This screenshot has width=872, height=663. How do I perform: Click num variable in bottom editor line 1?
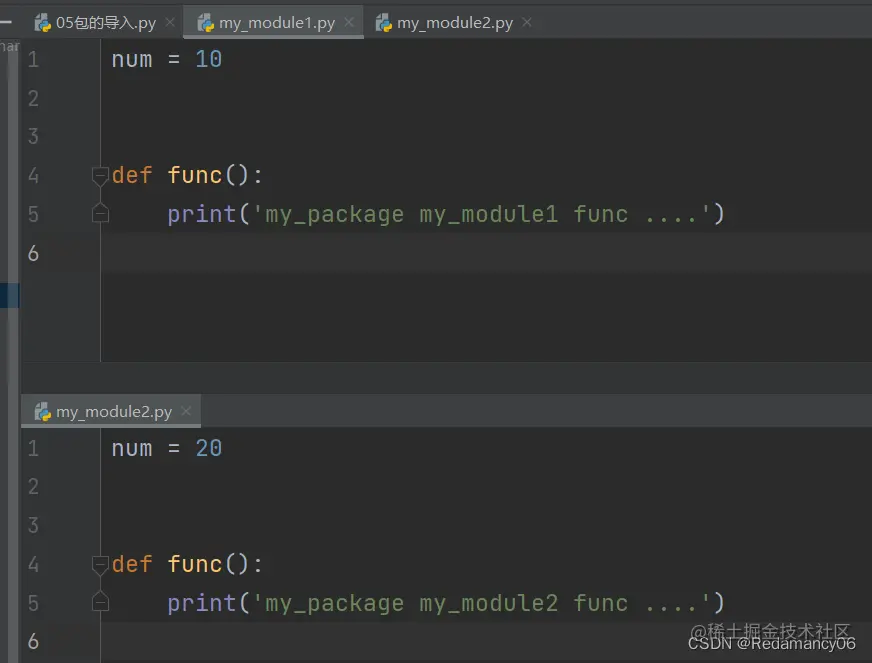(x=132, y=449)
